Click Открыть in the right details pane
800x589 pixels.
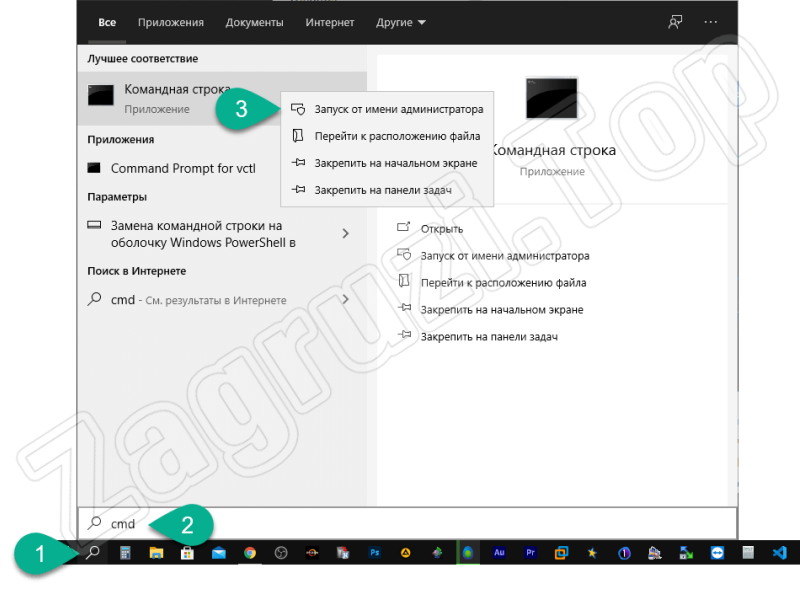click(x=441, y=229)
